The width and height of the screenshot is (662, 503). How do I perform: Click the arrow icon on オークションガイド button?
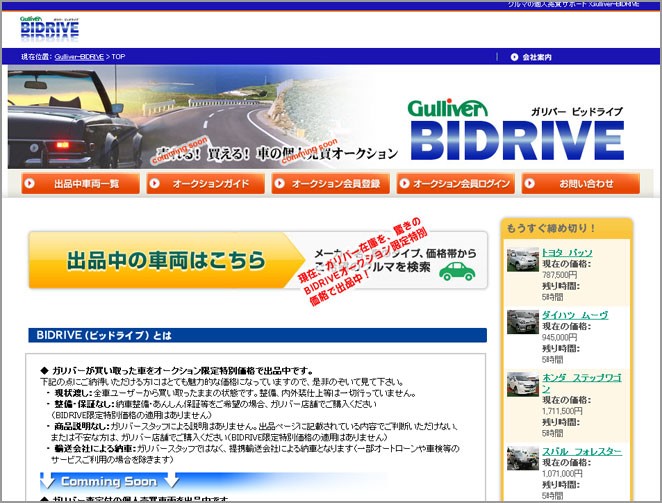pyautogui.click(x=155, y=183)
